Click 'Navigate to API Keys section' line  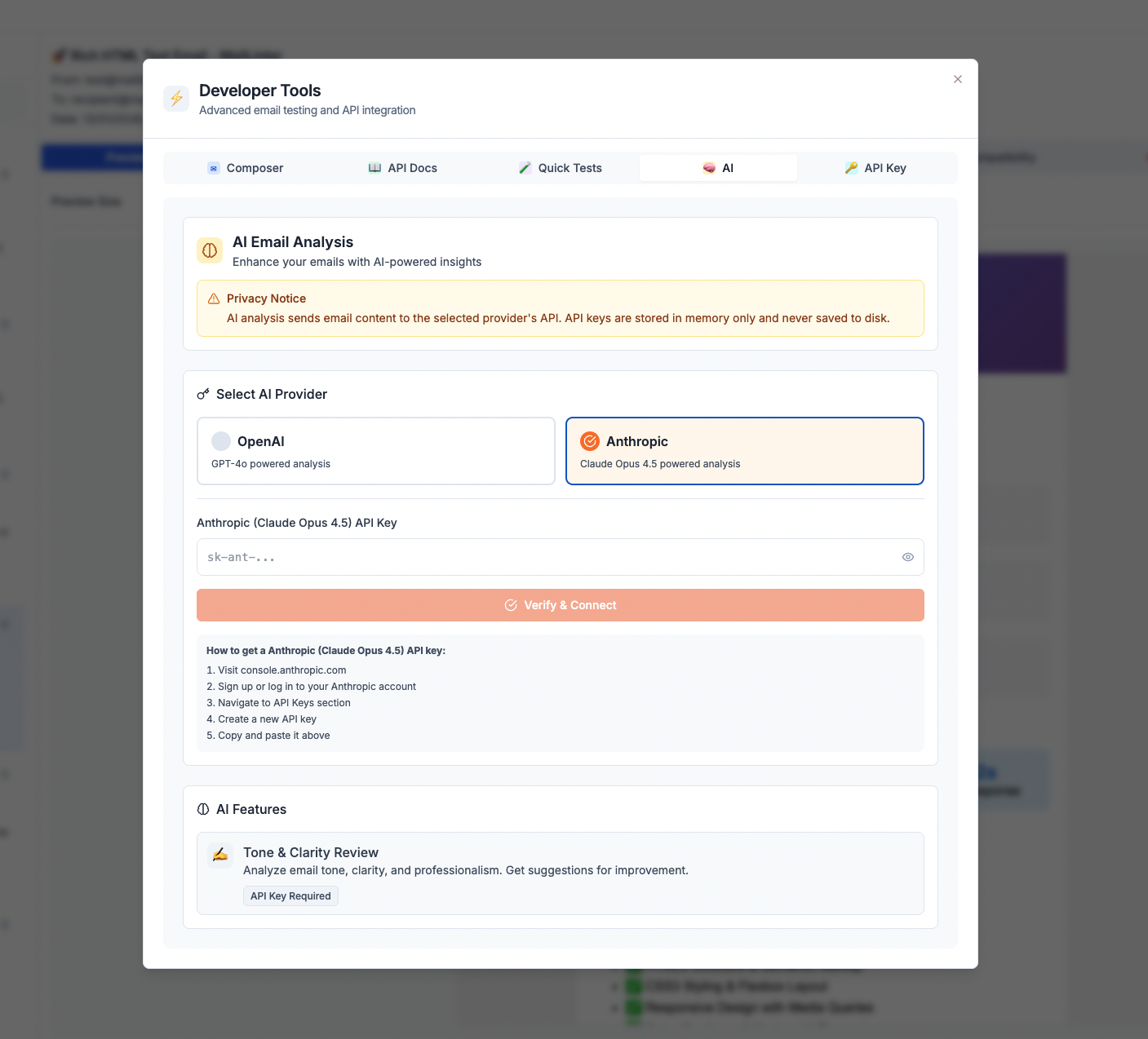pyautogui.click(x=278, y=703)
